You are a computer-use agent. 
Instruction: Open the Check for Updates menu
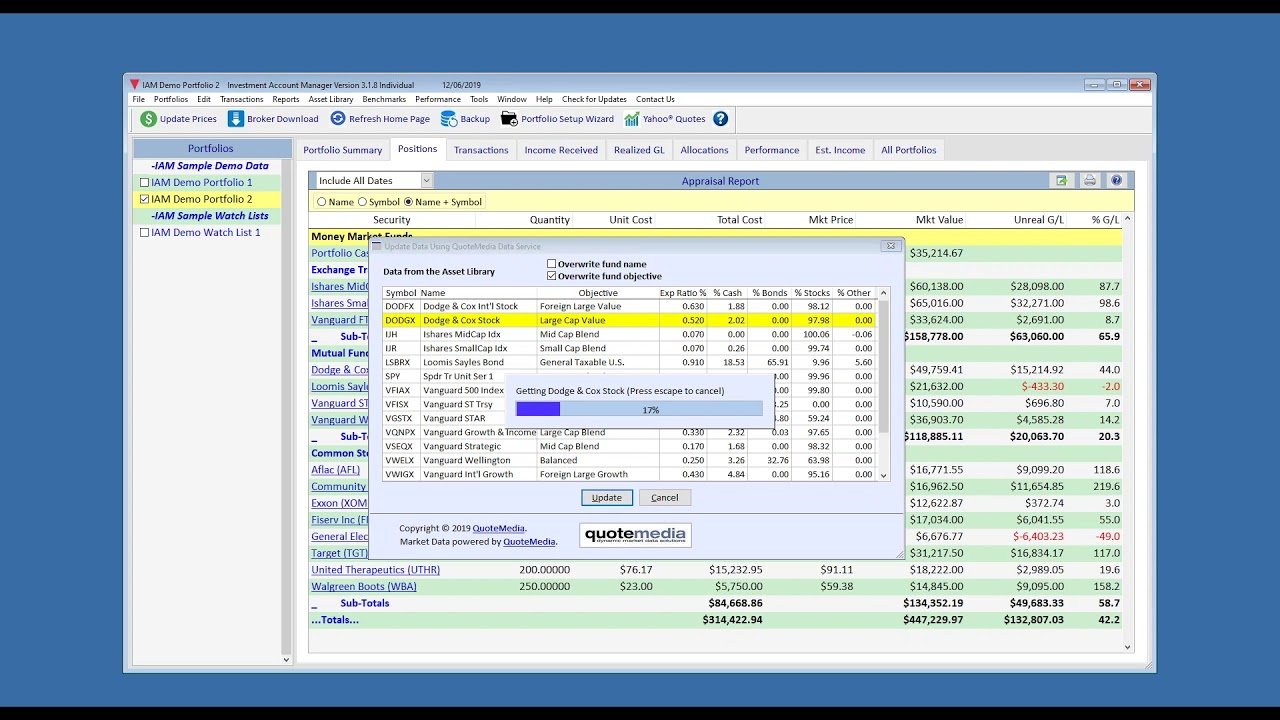(x=594, y=99)
